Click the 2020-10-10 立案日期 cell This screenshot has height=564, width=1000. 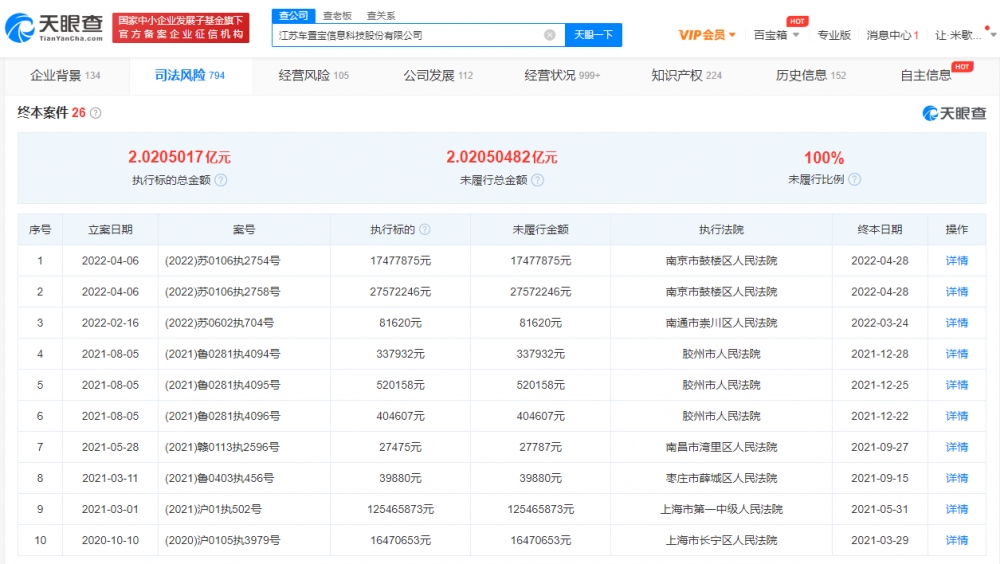point(110,540)
